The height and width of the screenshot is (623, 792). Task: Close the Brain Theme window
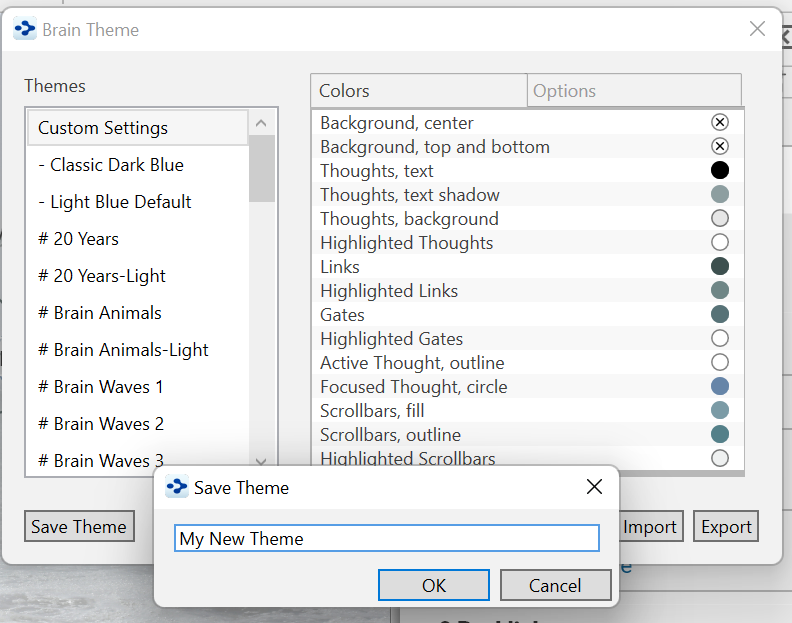757,29
